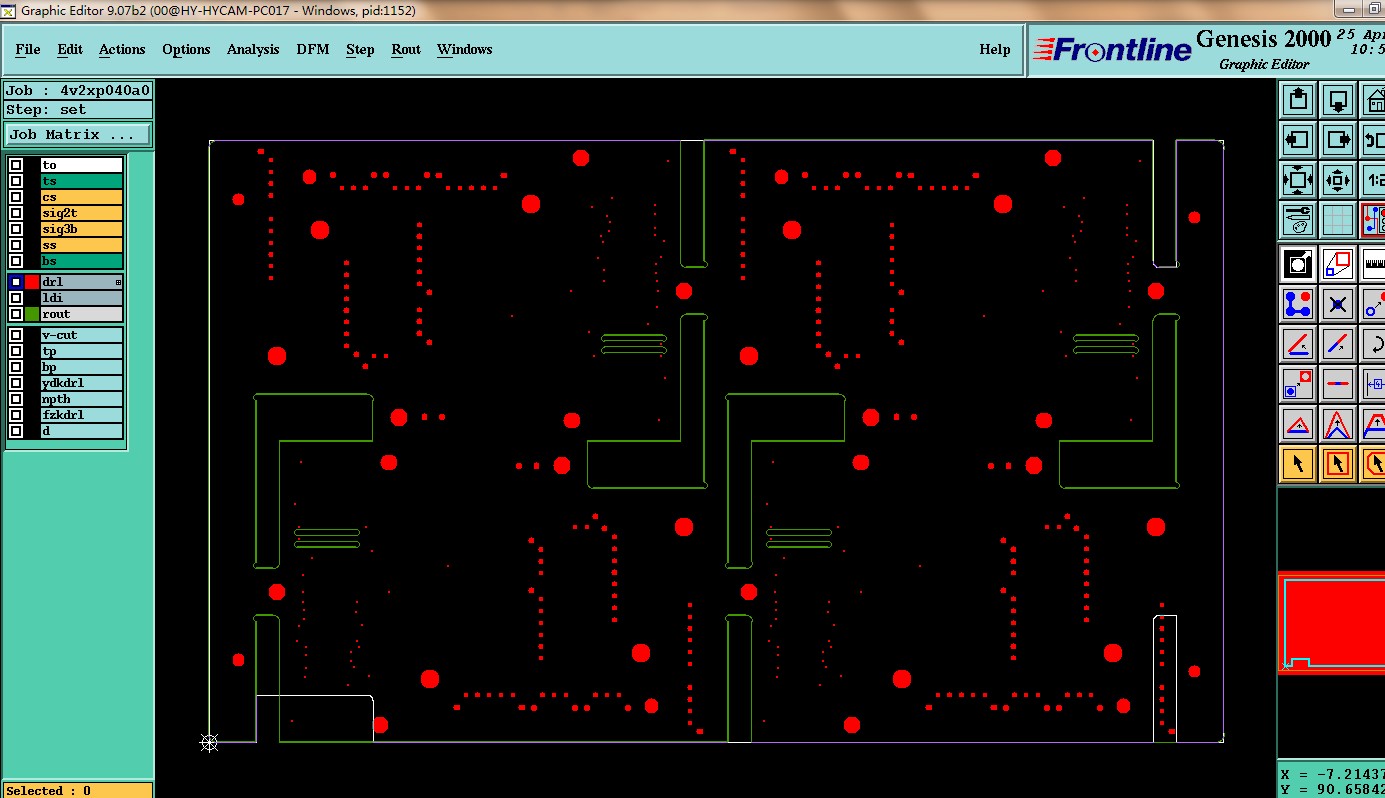Select the area zoom red-blue squares icon

pyautogui.click(x=1338, y=263)
